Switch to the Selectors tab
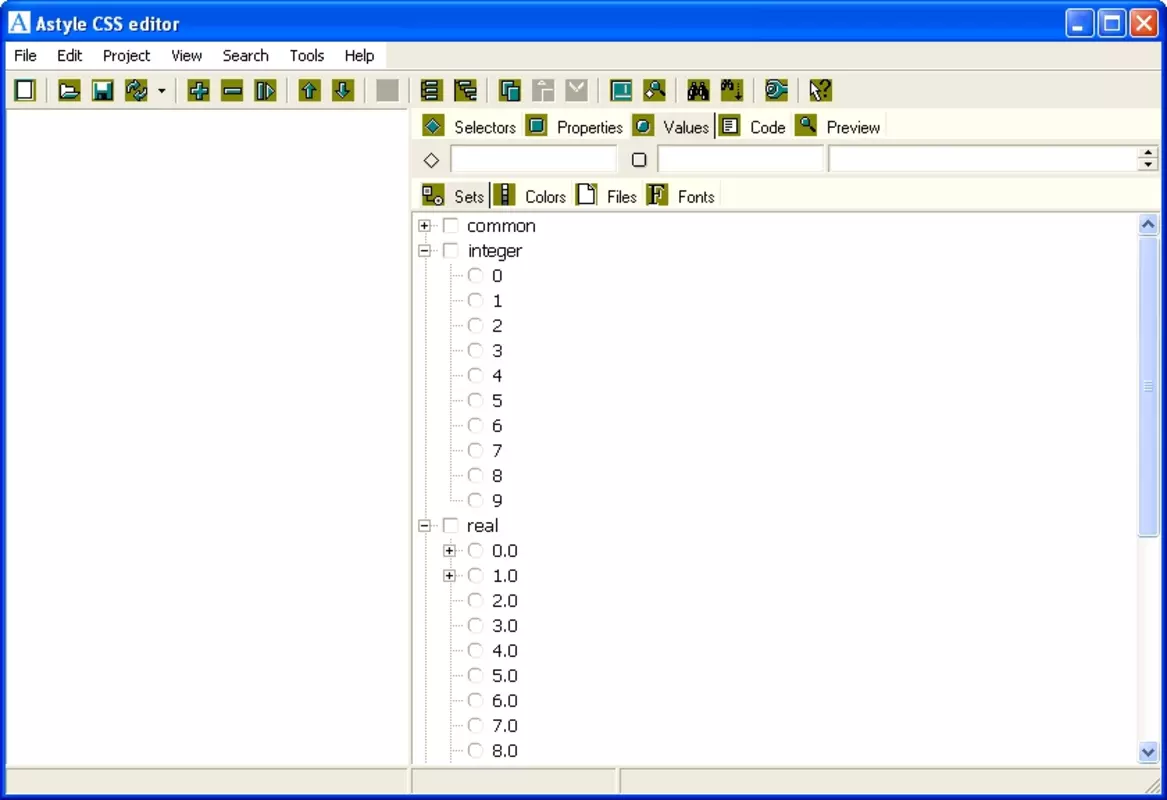The height and width of the screenshot is (800, 1167). [469, 127]
